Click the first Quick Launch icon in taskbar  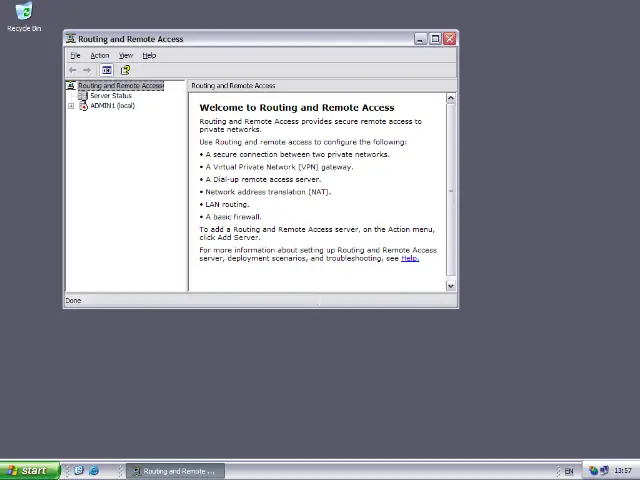(79, 471)
